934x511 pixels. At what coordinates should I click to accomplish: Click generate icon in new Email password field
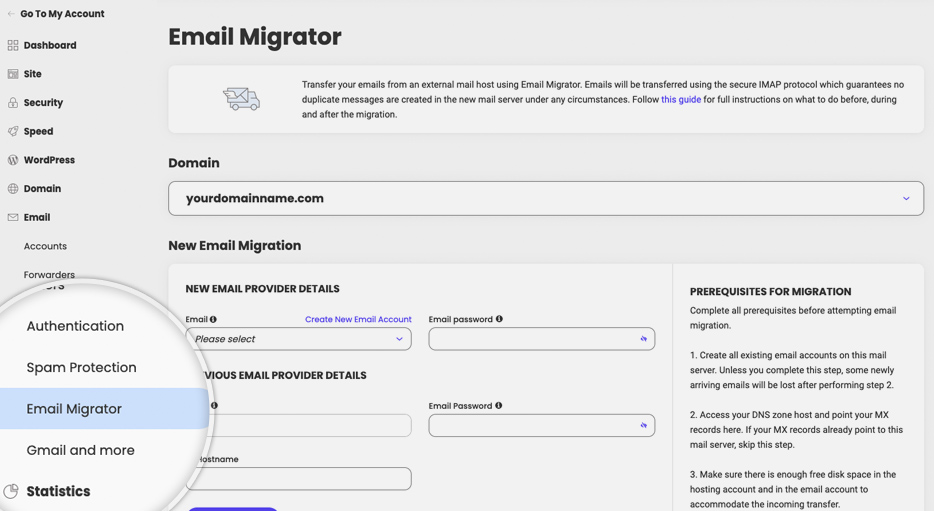pos(643,339)
